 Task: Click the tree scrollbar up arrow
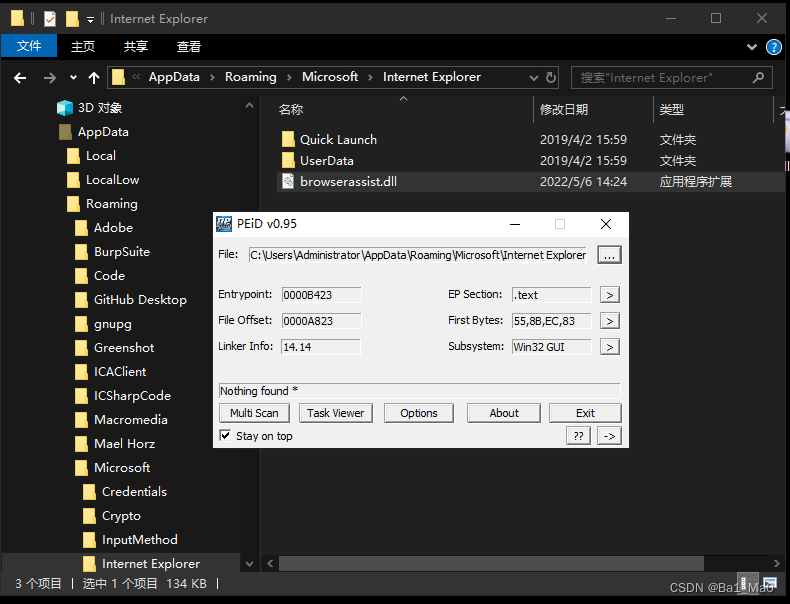point(249,106)
